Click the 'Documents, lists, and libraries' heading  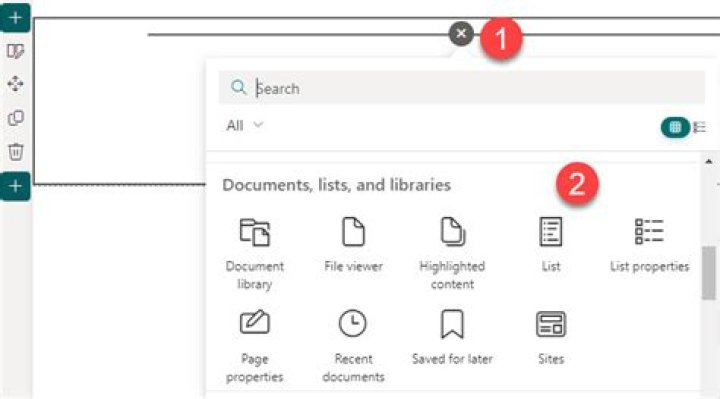337,185
